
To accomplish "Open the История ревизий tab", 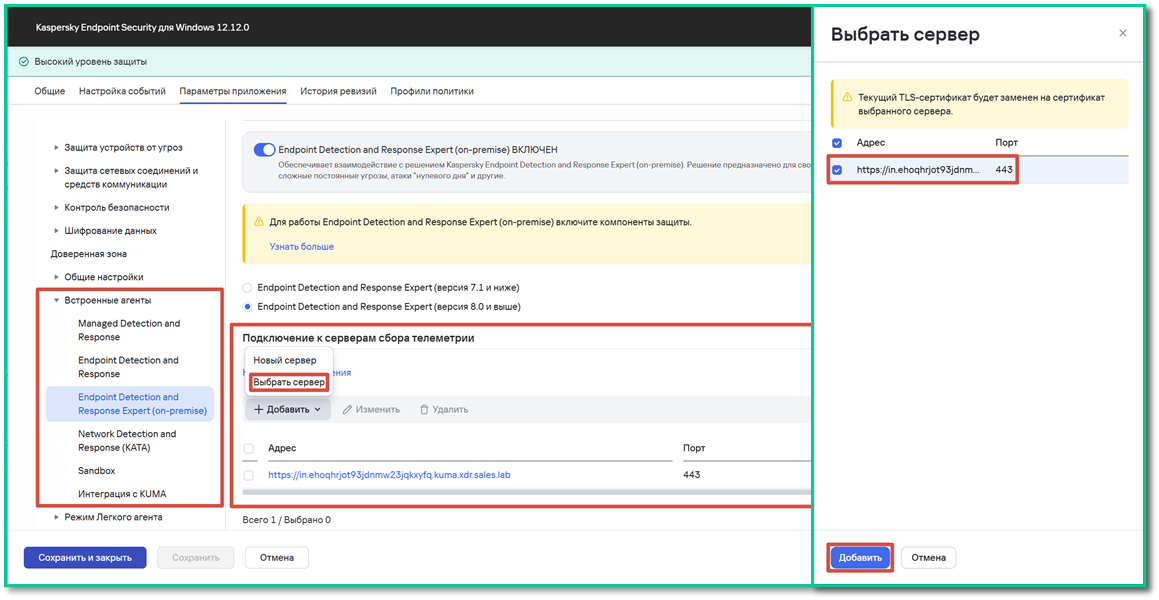I will (x=339, y=92).
